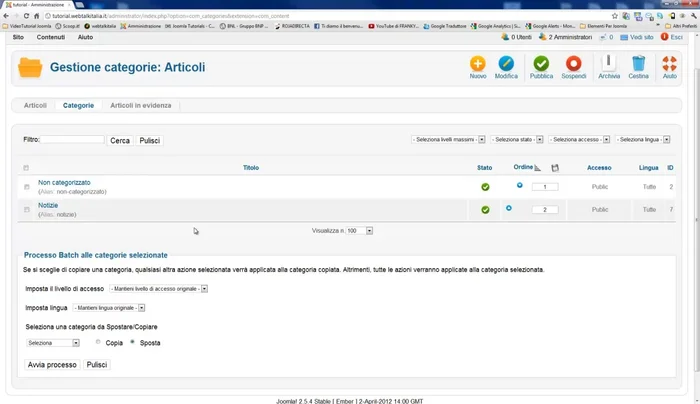Screen dimensions: 700x404
Task: Open the Non categorizzato category link
Action: [x=64, y=183]
